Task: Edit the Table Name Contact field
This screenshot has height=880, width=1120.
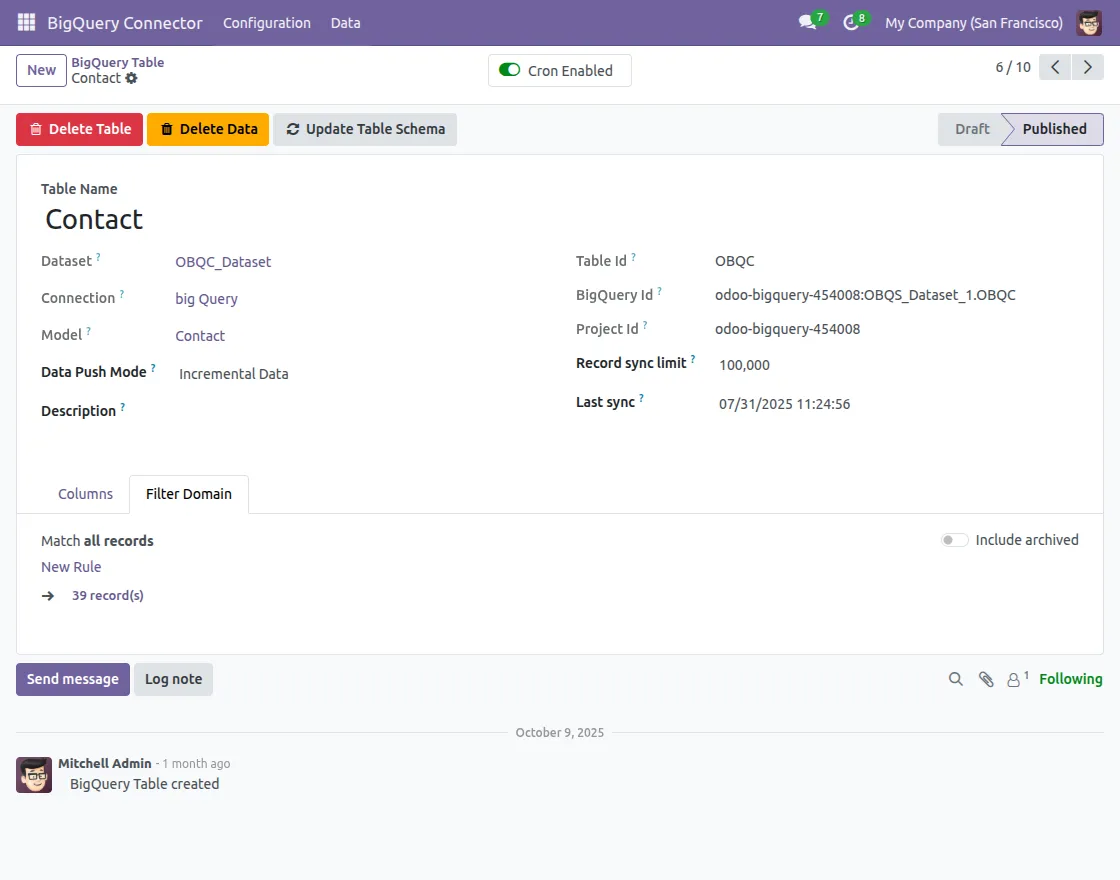Action: click(561, 219)
